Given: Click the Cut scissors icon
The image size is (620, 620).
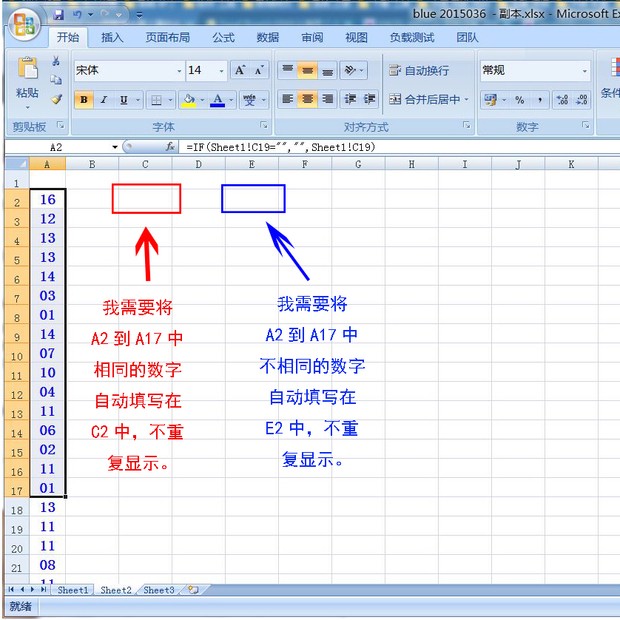Looking at the screenshot, I should tap(56, 62).
